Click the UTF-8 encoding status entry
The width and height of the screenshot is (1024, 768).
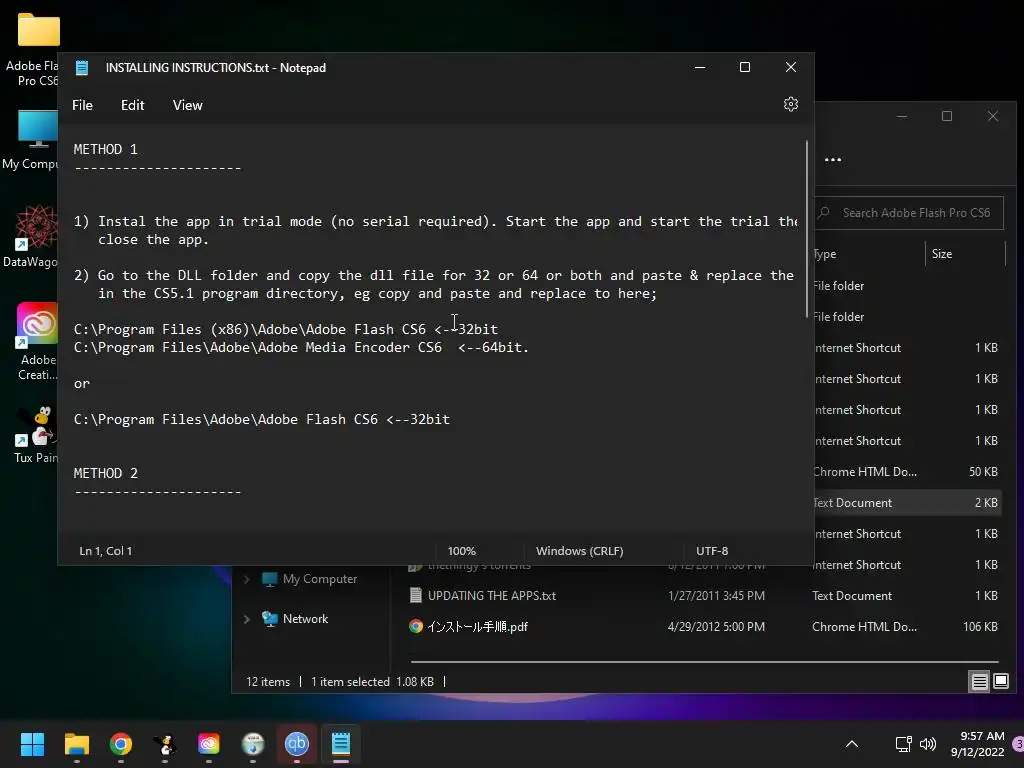712,551
